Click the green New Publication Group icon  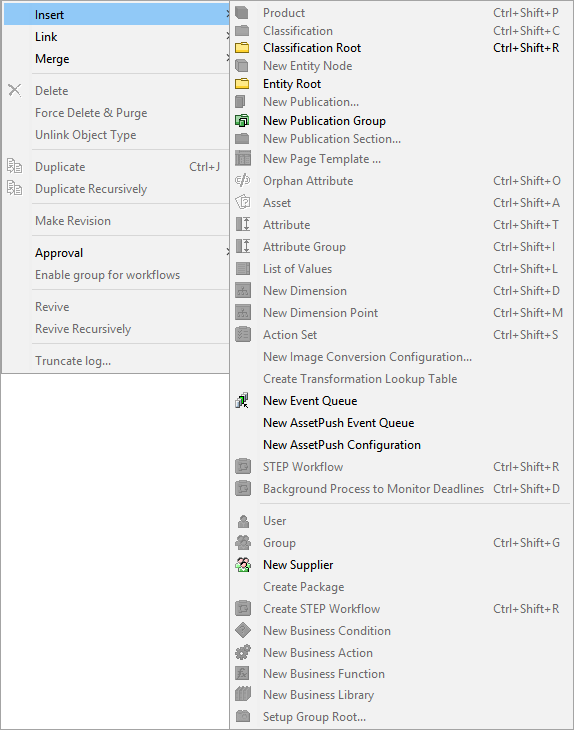[242, 121]
